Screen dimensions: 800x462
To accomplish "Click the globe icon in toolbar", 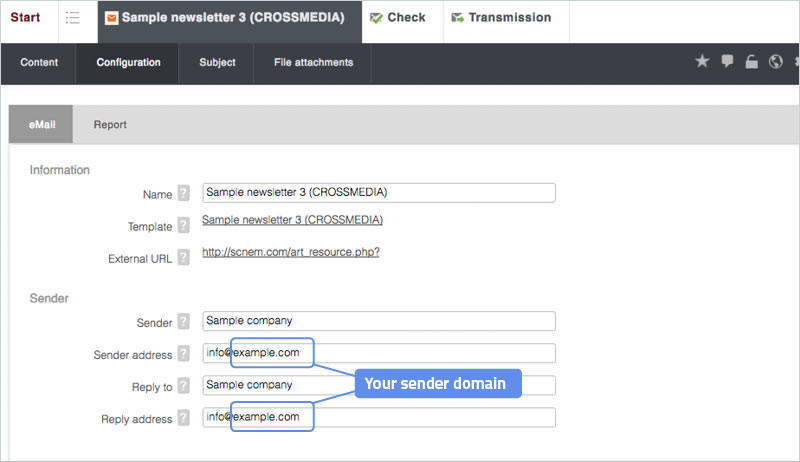I will pos(775,62).
